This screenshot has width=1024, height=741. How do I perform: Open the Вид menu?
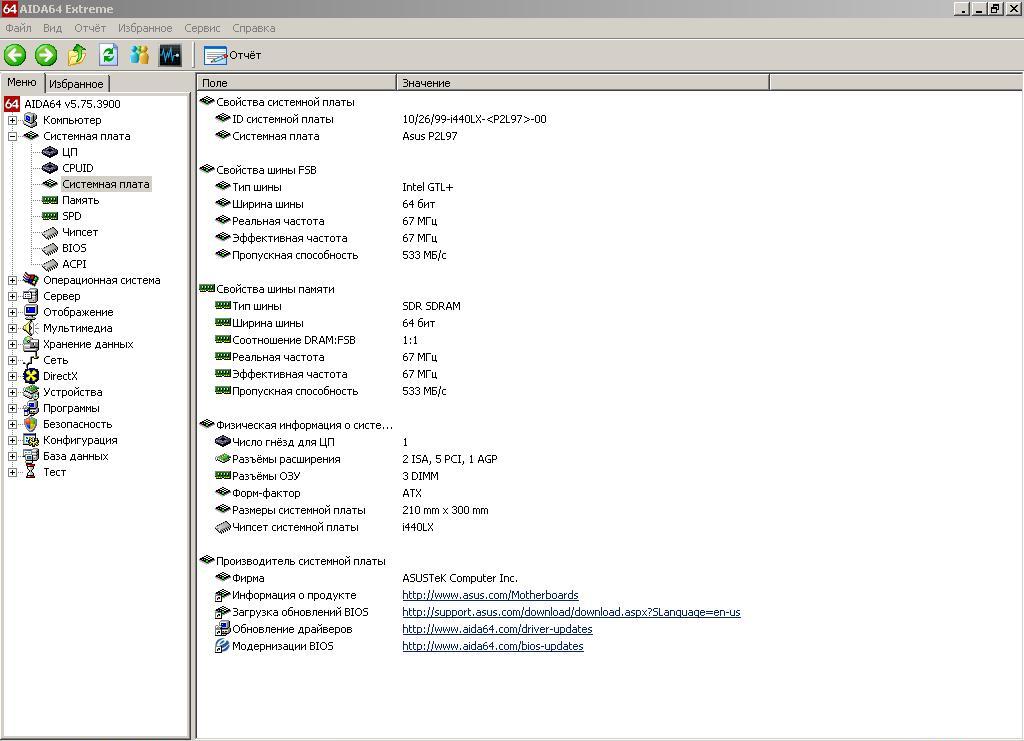click(x=52, y=28)
